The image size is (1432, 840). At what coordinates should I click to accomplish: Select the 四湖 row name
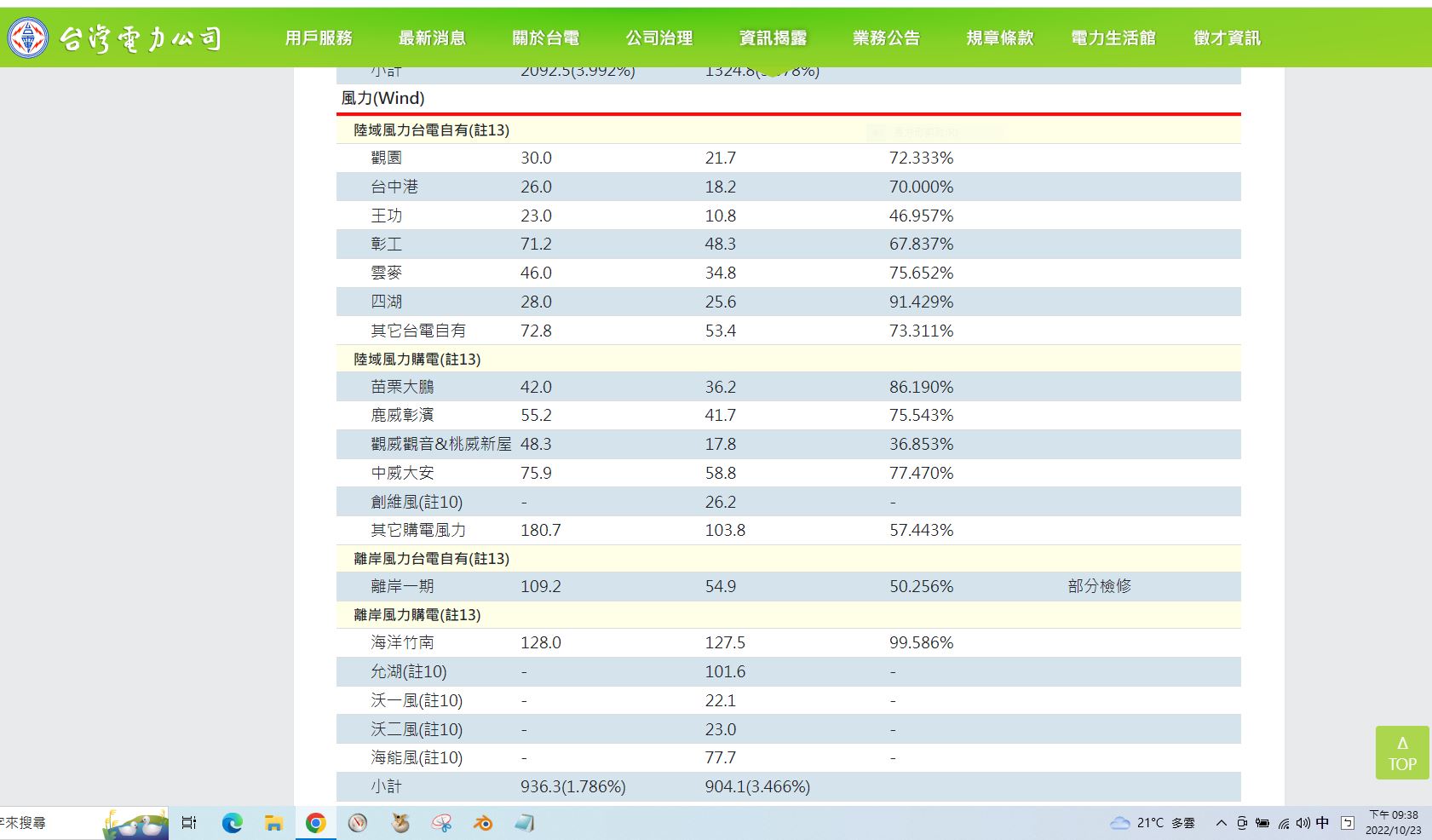(x=387, y=302)
